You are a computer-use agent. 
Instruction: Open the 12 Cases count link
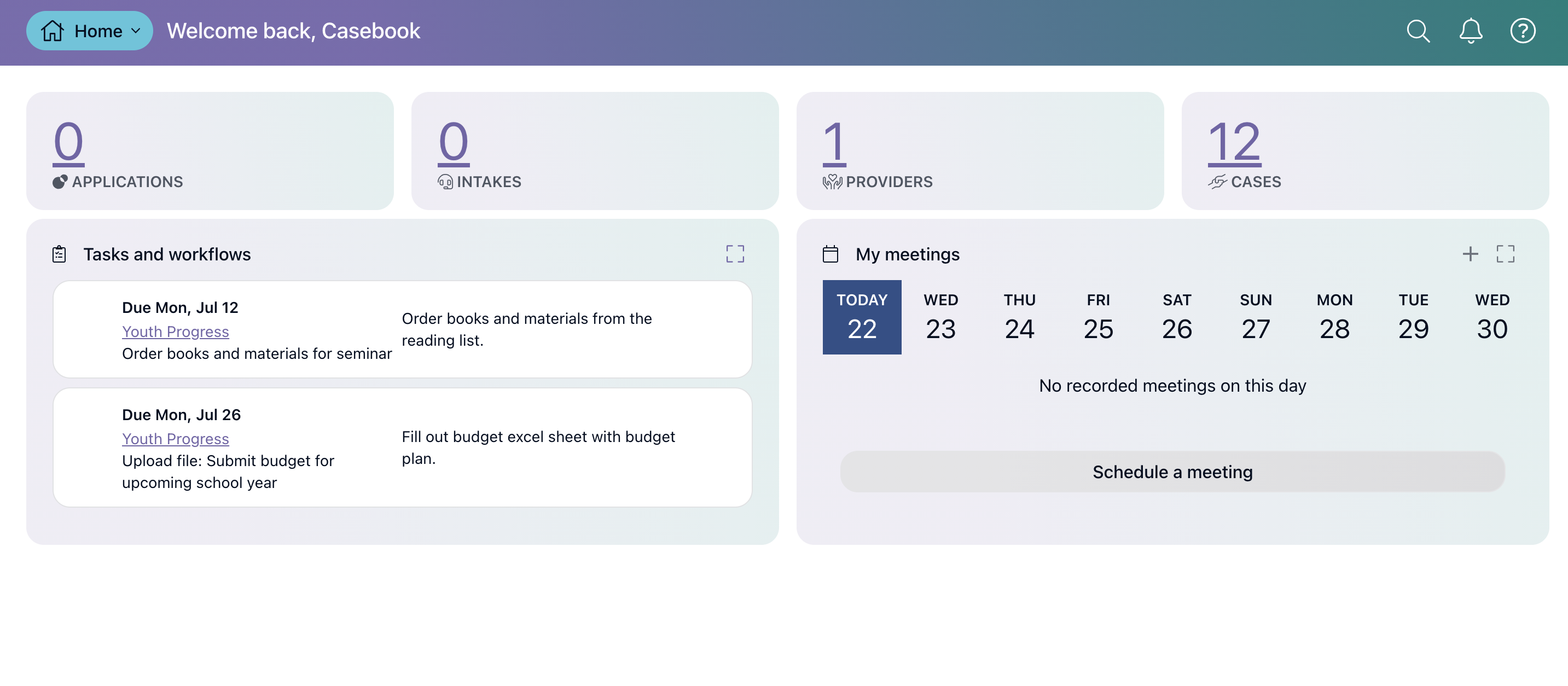point(1234,142)
